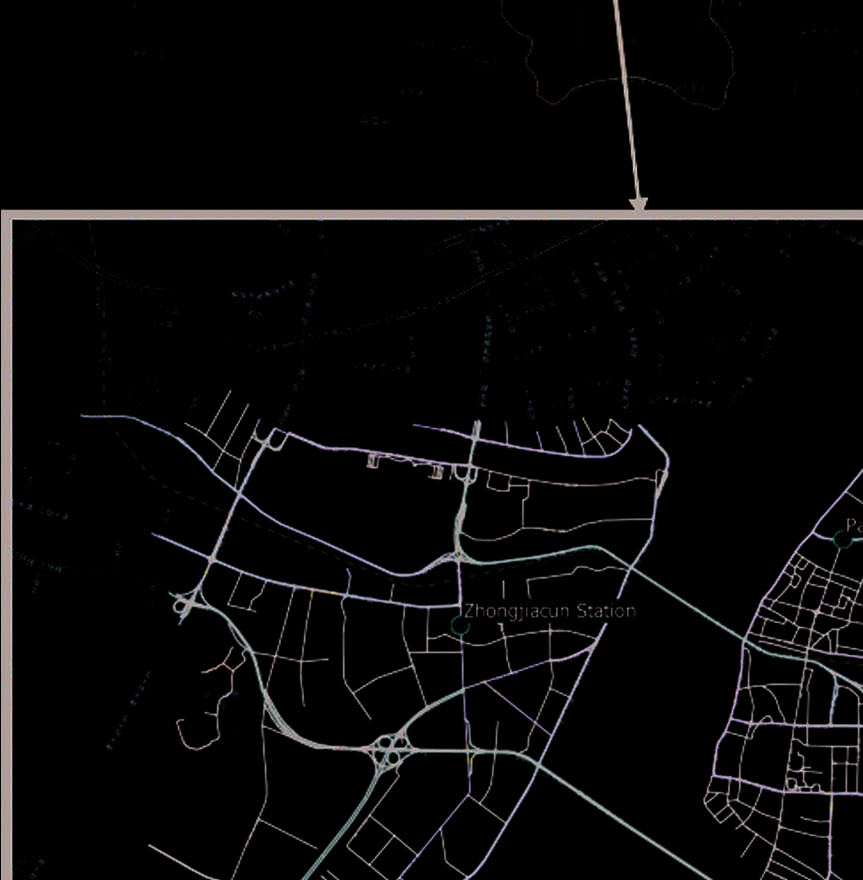This screenshot has height=880, width=863.
Task: Click the partial station label text at right edge
Action: point(853,525)
